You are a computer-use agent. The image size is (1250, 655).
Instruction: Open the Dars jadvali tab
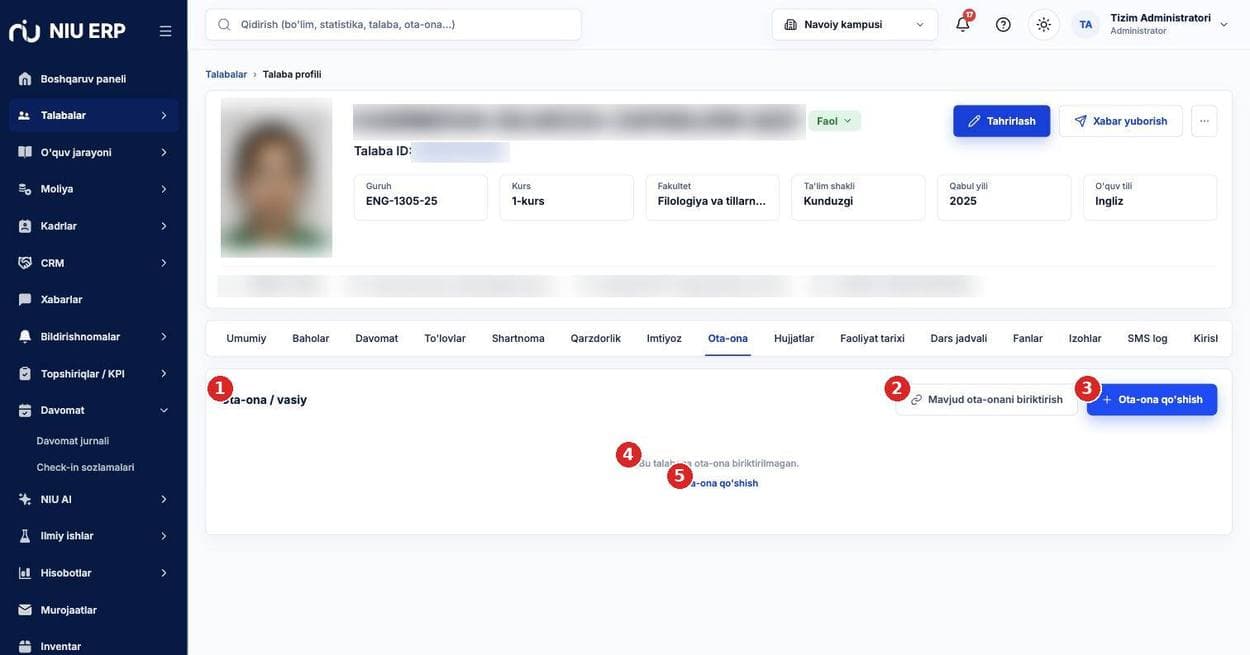[x=959, y=338]
